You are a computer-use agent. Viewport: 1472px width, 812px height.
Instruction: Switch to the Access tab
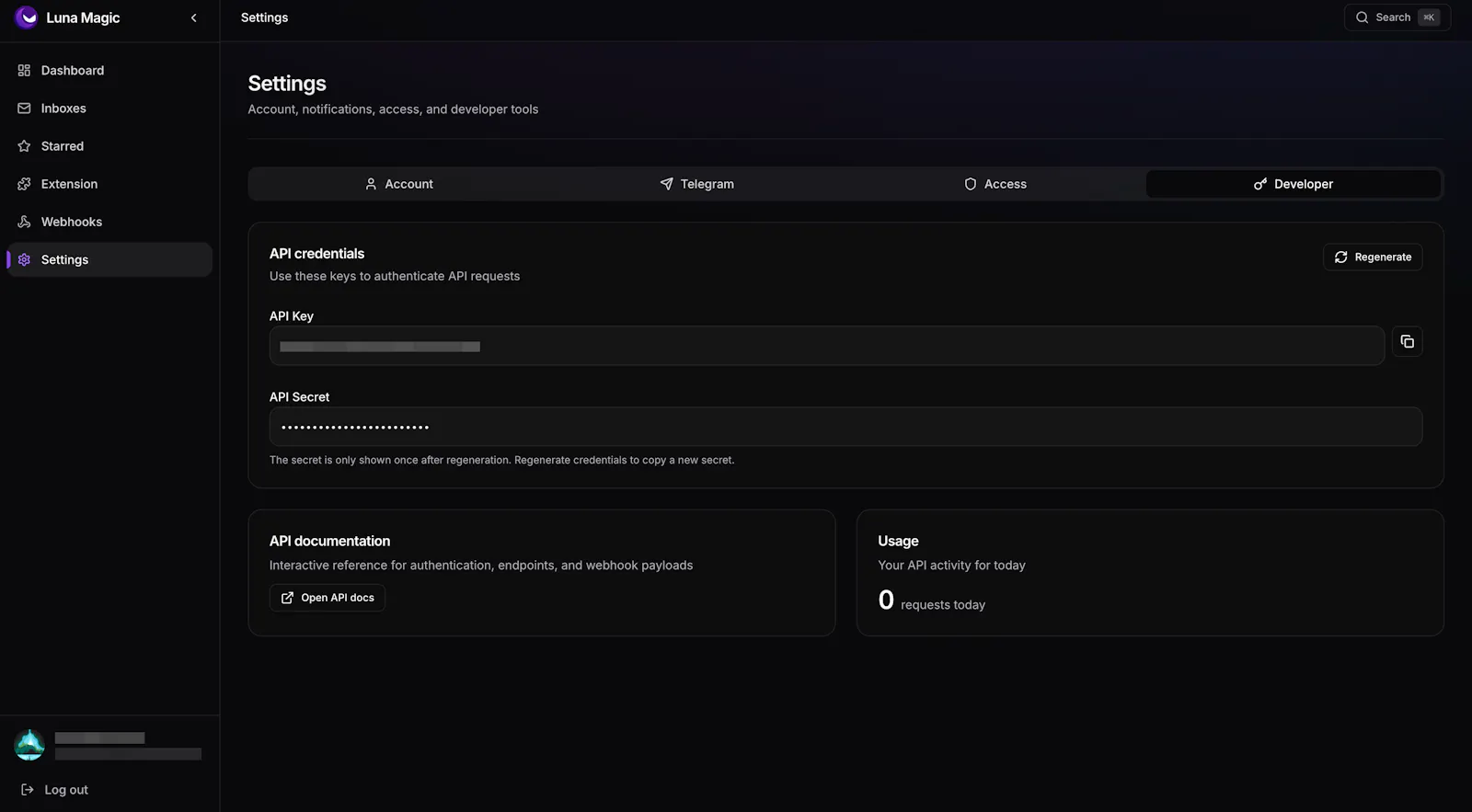tap(995, 184)
